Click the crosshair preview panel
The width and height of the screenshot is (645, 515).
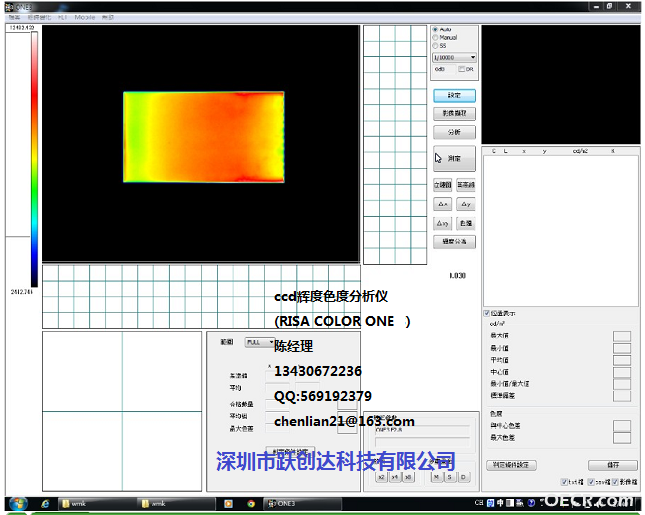[122, 411]
